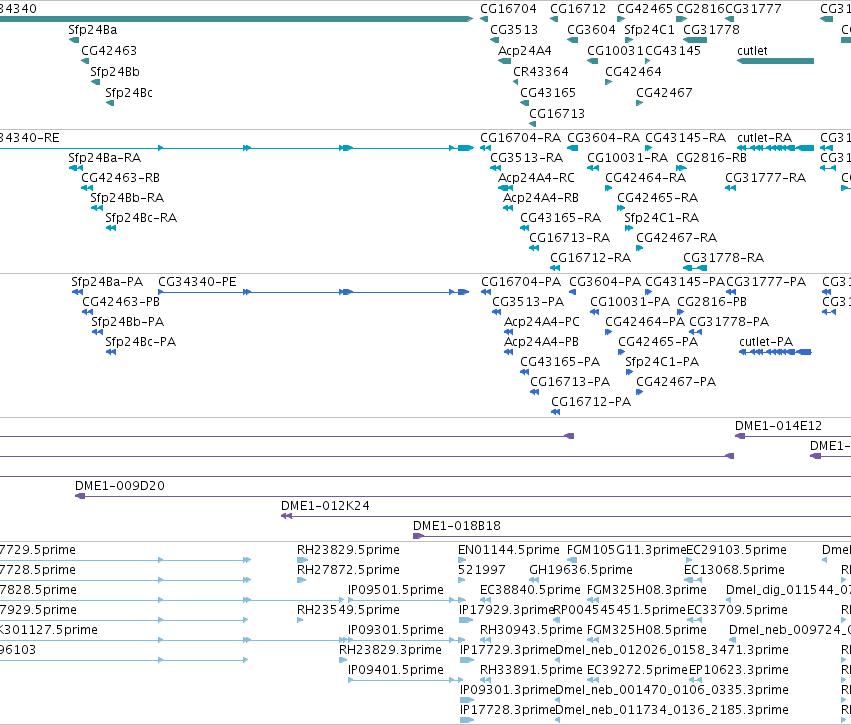Select EST 'IP09301.5prime'
The width and height of the screenshot is (851, 725).
396,631
